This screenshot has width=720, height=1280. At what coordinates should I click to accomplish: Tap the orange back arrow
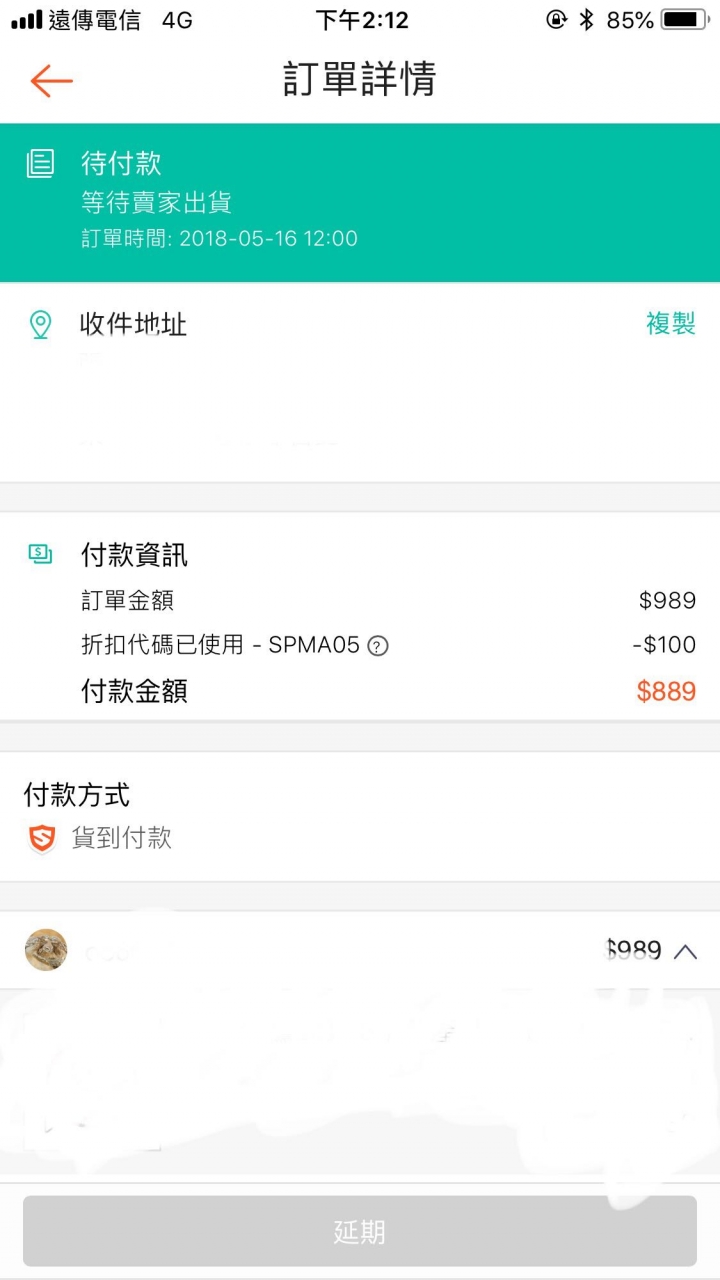tap(51, 80)
